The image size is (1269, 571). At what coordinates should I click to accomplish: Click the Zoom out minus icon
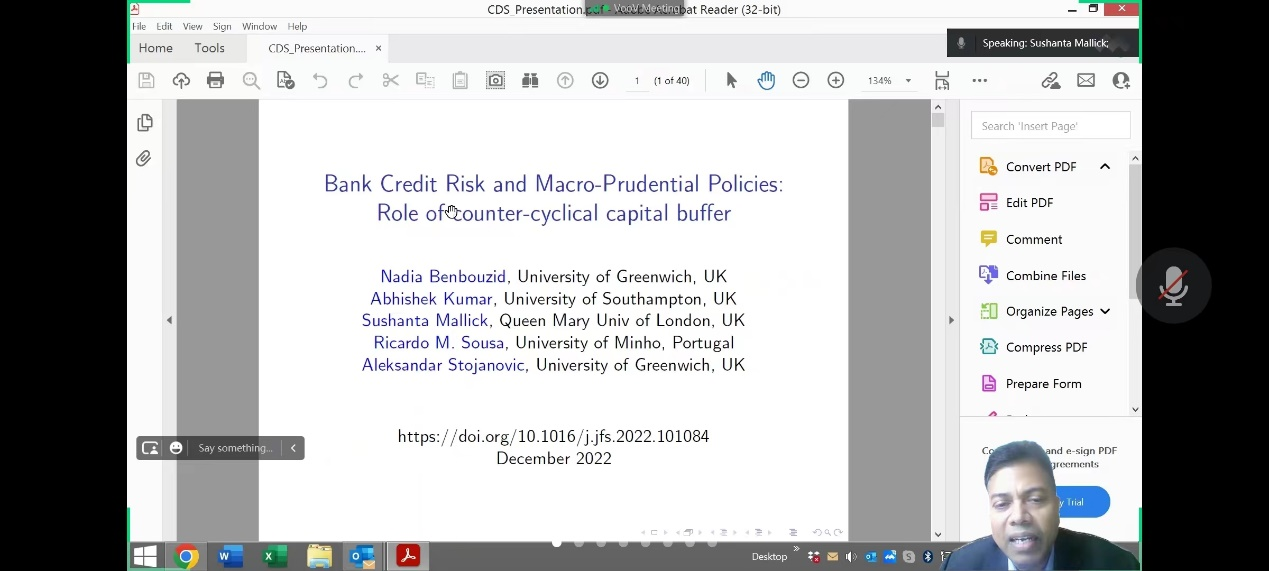pos(801,81)
